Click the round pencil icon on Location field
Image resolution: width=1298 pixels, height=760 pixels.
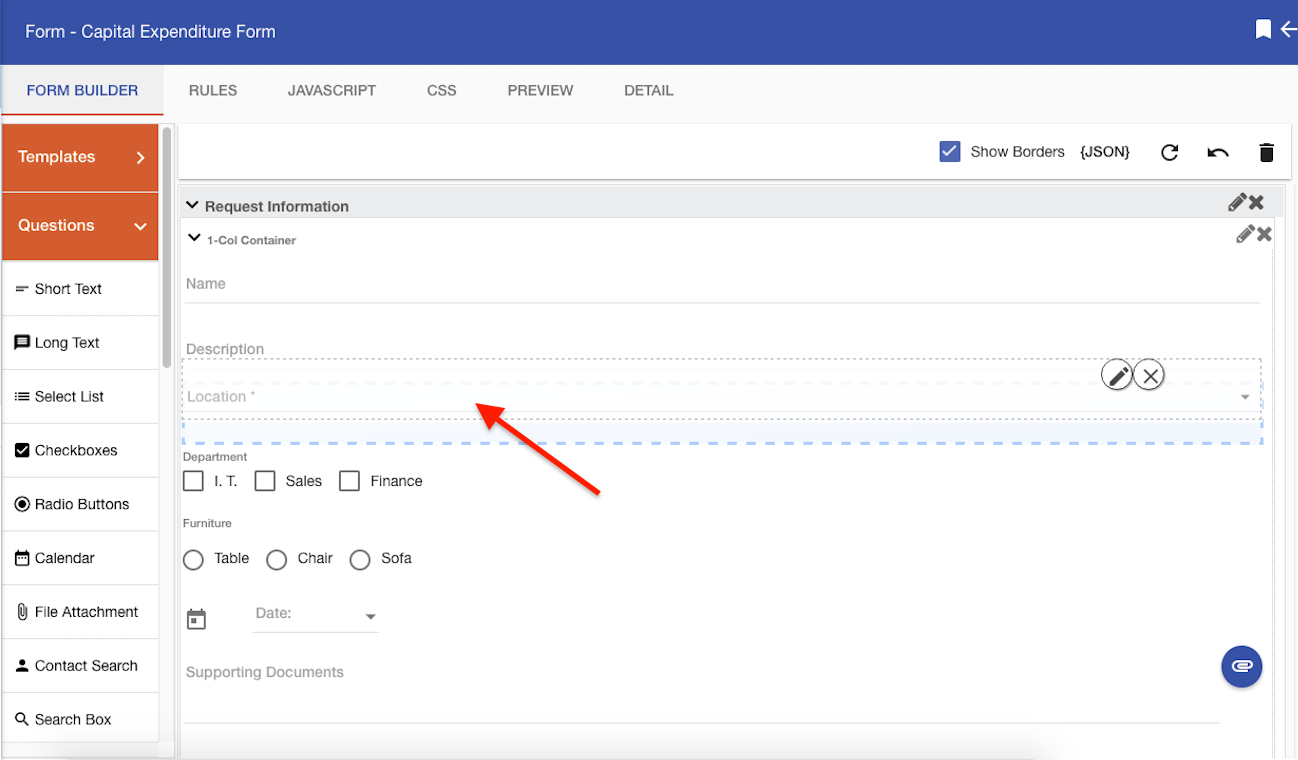(x=1117, y=376)
